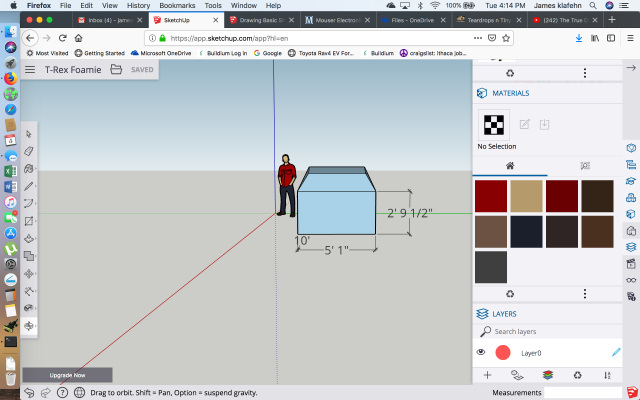Select the Orbit tool
Image resolution: width=640 pixels, height=400 pixels.
click(x=29, y=326)
